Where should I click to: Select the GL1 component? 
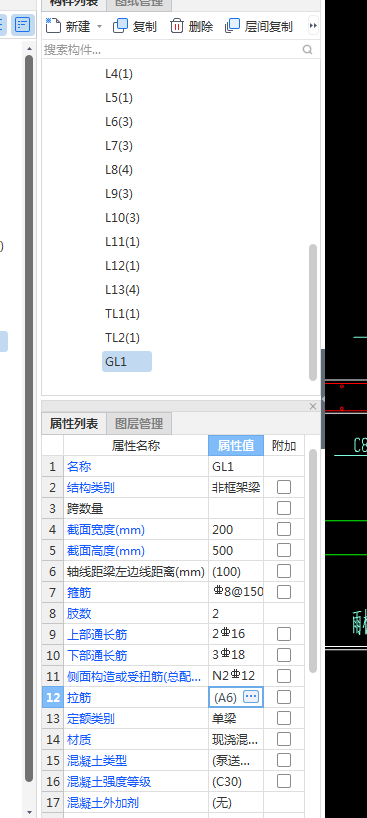click(127, 362)
